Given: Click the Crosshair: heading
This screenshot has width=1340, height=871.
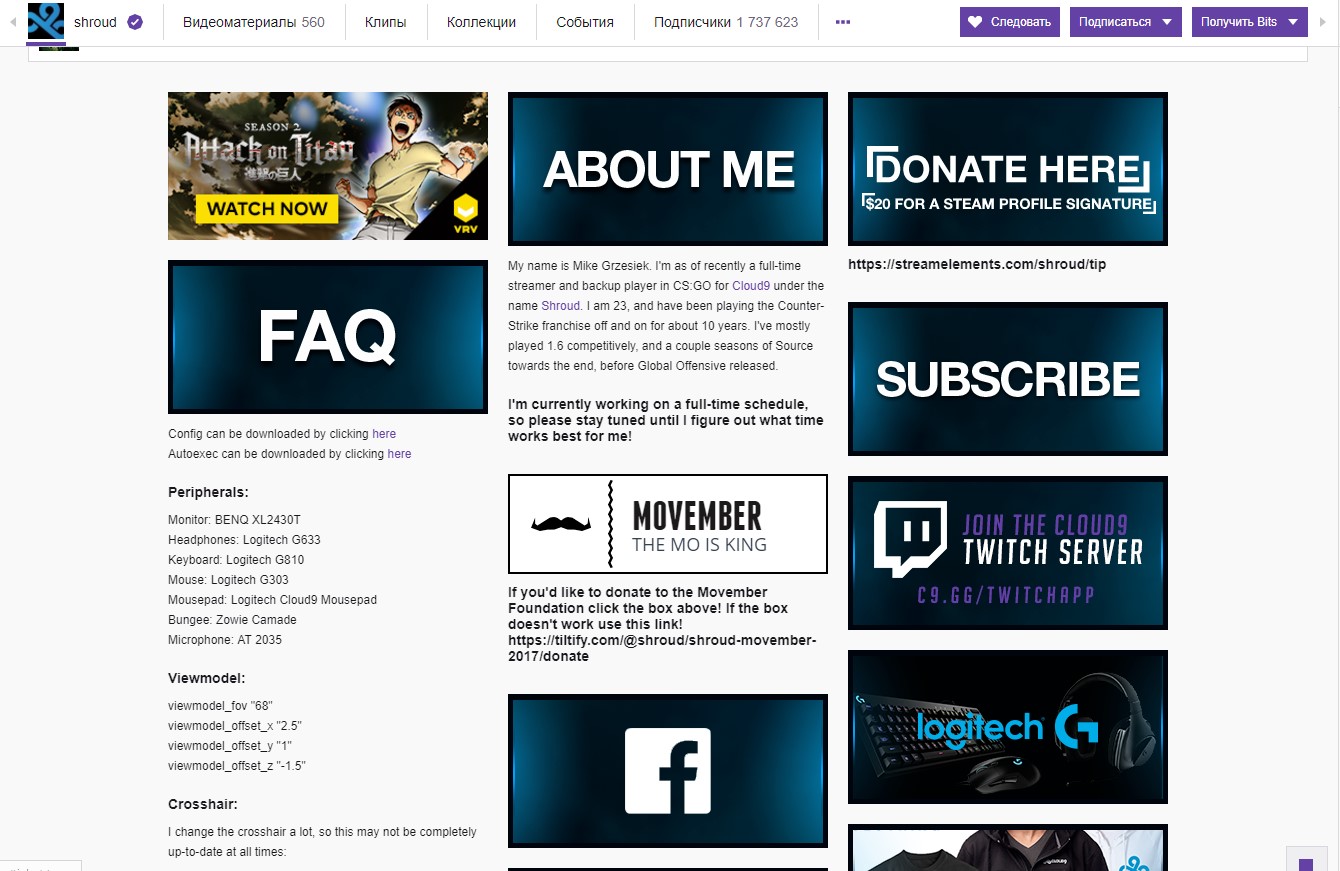Looking at the screenshot, I should point(203,804).
